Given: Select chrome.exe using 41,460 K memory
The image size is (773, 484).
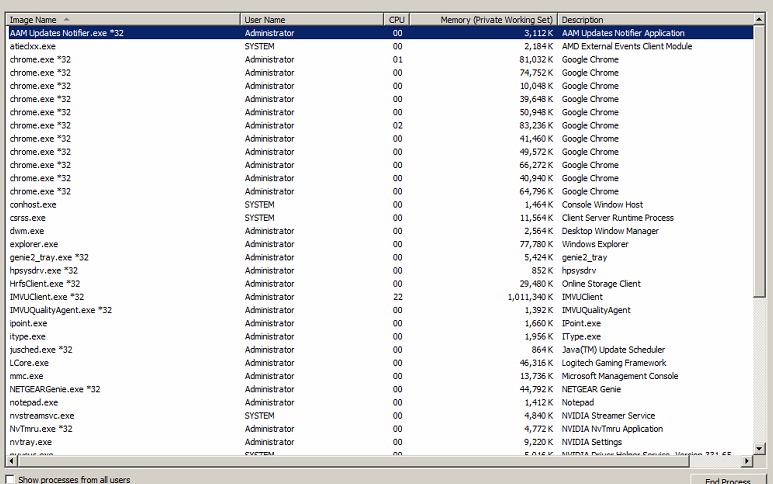Looking at the screenshot, I should click(x=380, y=138).
